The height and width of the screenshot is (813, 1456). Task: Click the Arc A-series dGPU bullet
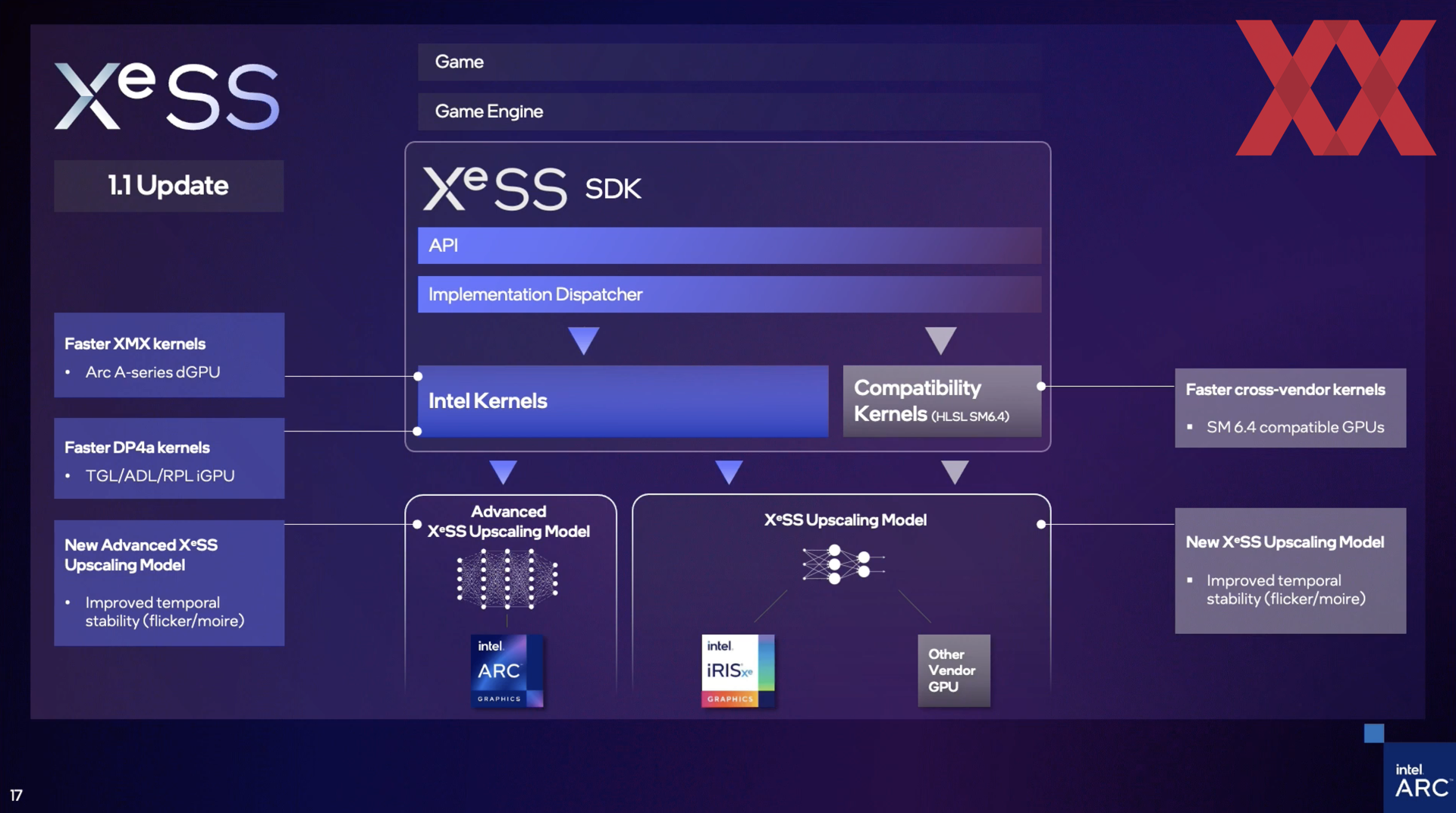point(152,372)
